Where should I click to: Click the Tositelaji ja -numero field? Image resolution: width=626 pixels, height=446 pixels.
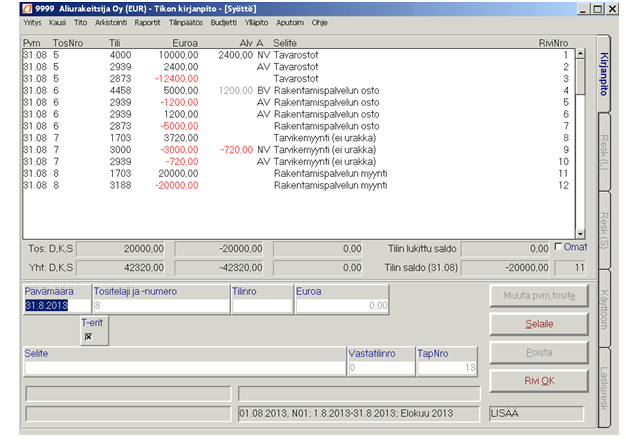161,306
